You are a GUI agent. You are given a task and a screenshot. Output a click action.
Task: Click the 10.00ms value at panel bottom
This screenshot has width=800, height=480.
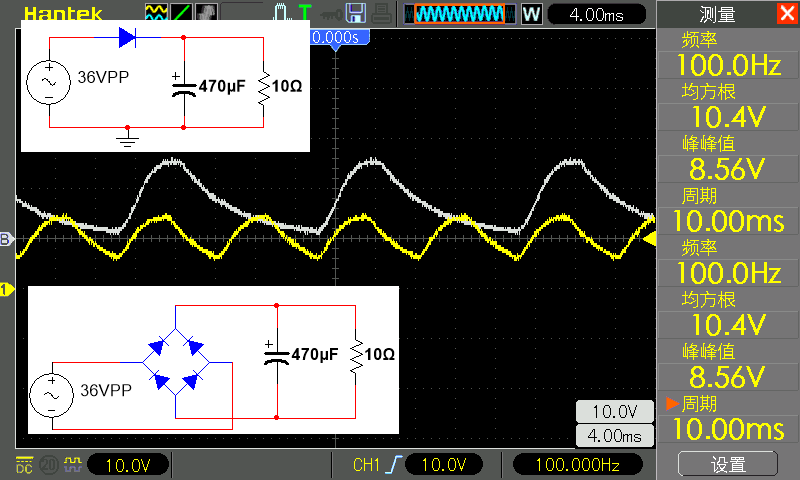click(728, 429)
